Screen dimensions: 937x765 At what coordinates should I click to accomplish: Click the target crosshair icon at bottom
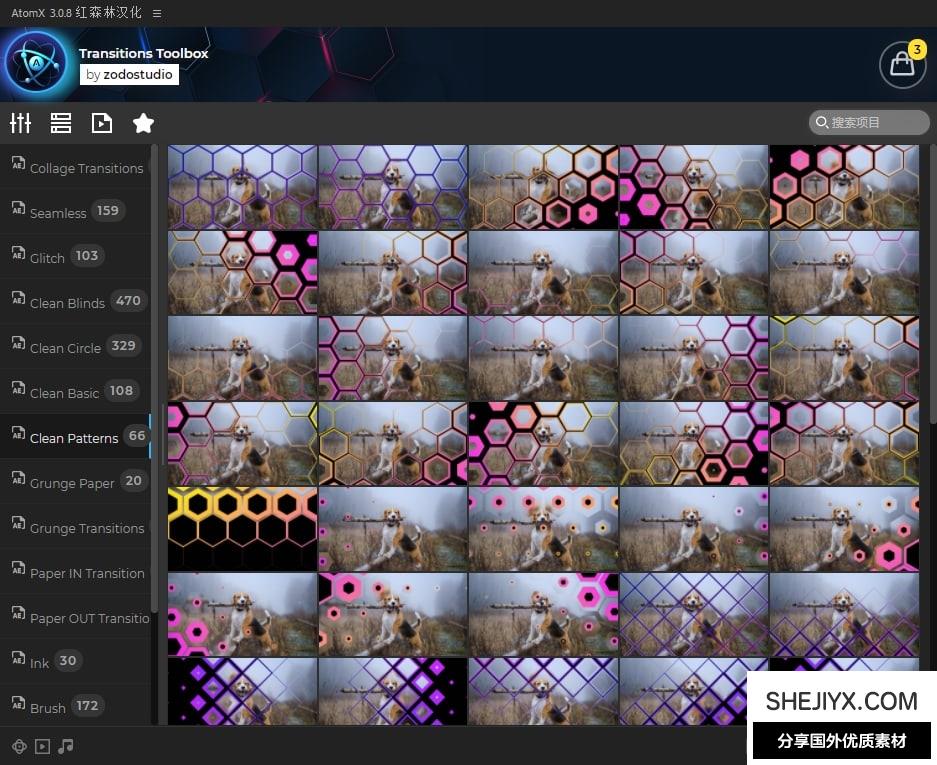(x=18, y=746)
